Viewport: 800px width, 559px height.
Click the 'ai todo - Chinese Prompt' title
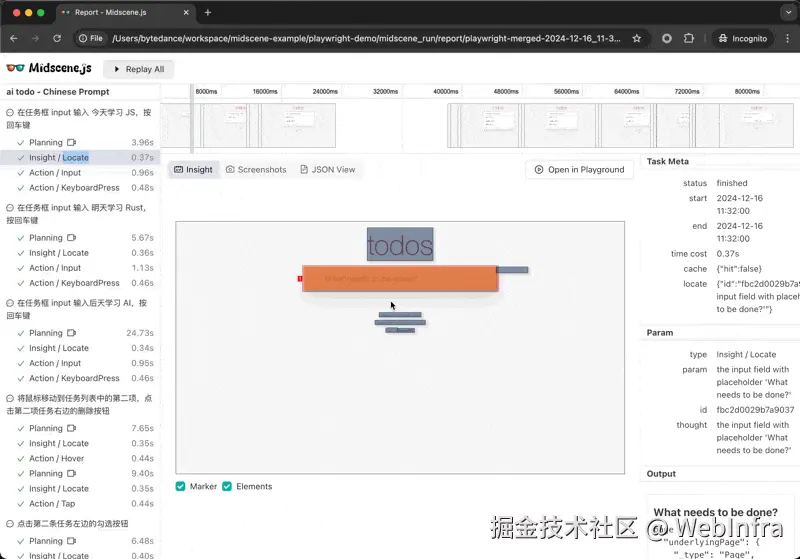pyautogui.click(x=58, y=92)
